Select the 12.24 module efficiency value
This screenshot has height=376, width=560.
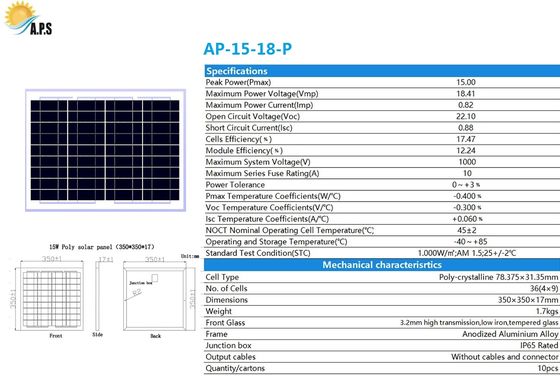466,151
